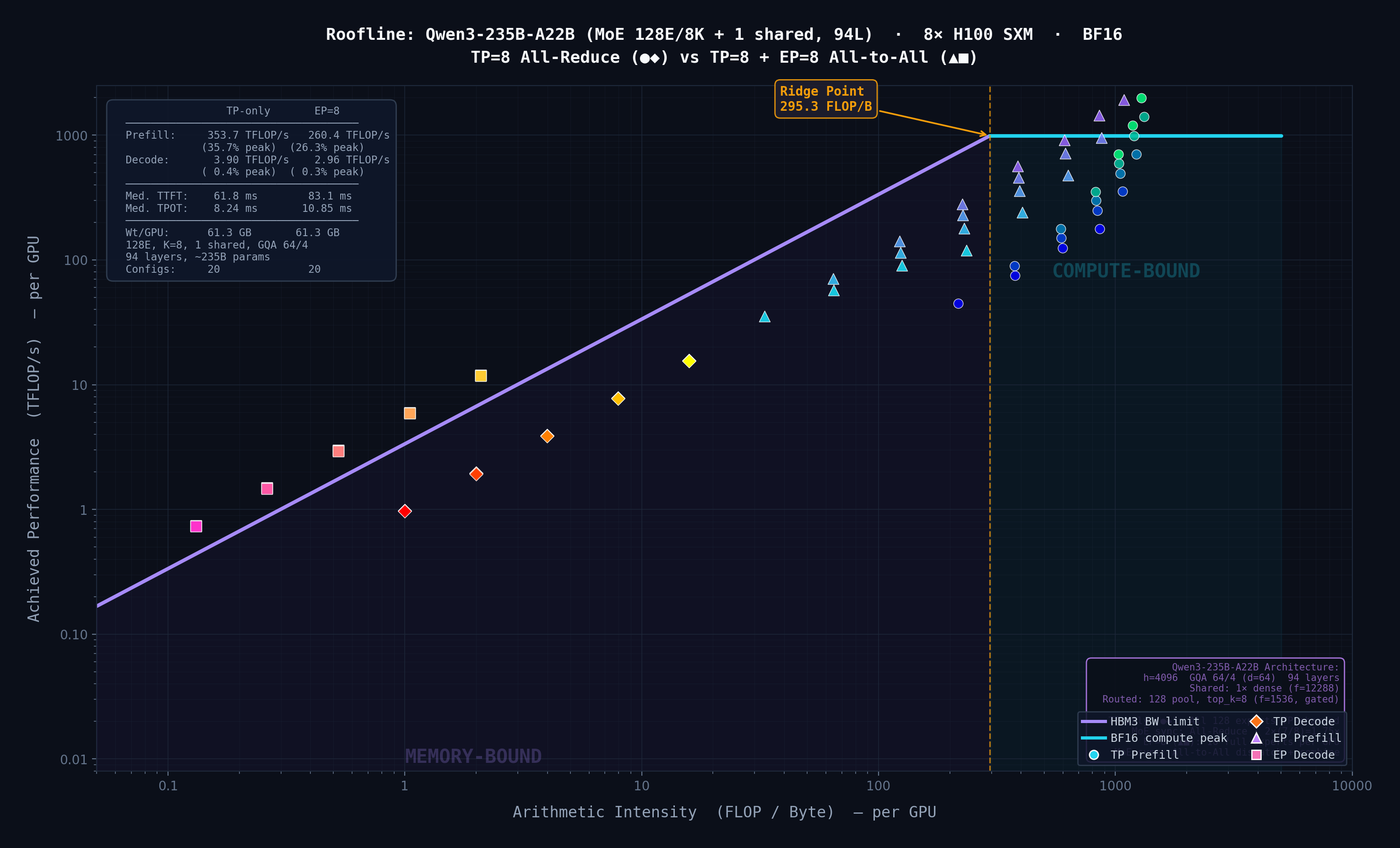Click the 'TP-only' column header in stats box
The image size is (1400, 848).
pyautogui.click(x=248, y=111)
